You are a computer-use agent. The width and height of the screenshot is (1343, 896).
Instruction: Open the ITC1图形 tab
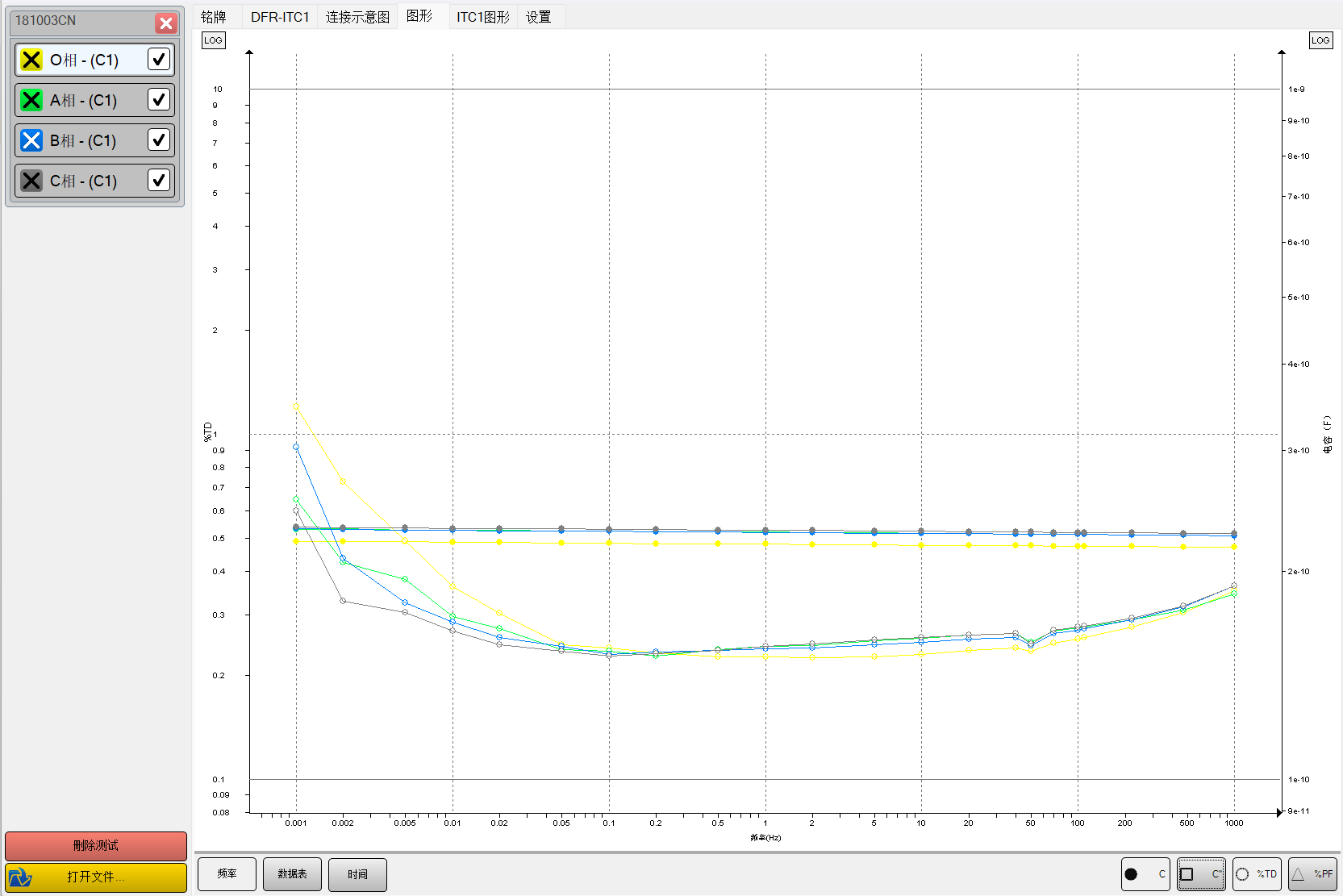click(482, 17)
